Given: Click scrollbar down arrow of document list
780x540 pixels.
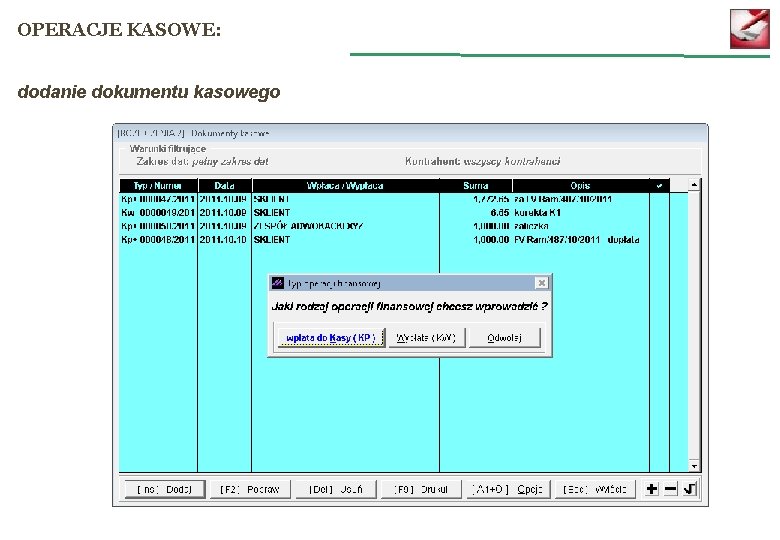Looking at the screenshot, I should coord(694,466).
